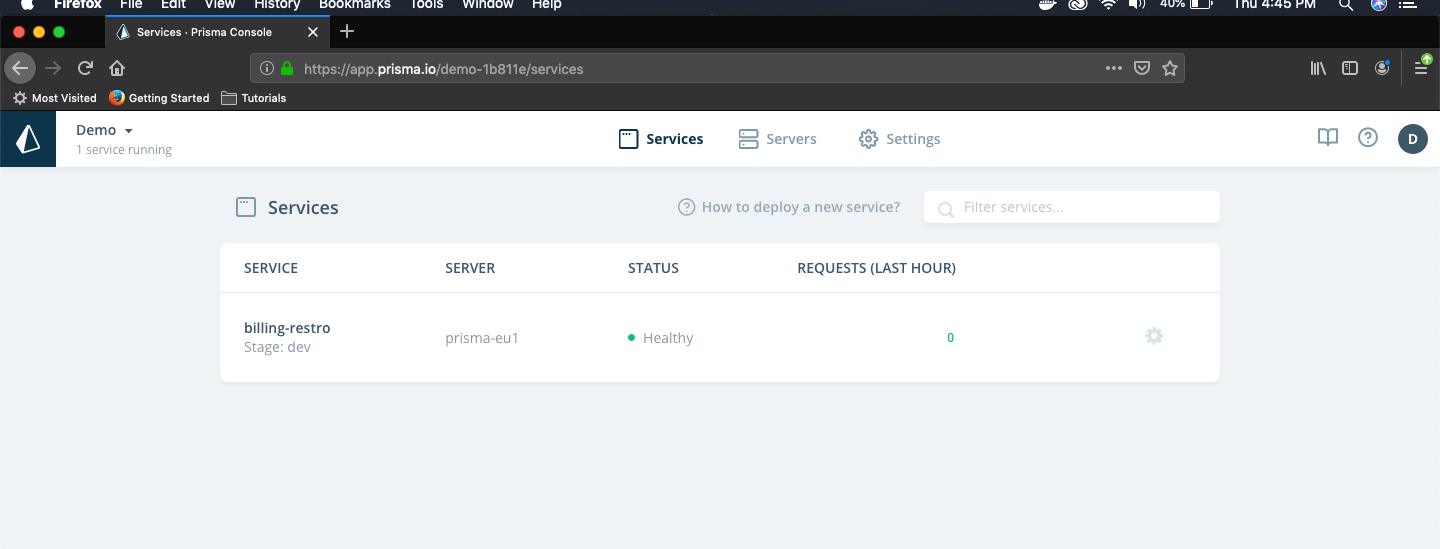This screenshot has width=1440, height=549.
Task: Toggle the Firefox sidebar
Action: tap(1350, 68)
